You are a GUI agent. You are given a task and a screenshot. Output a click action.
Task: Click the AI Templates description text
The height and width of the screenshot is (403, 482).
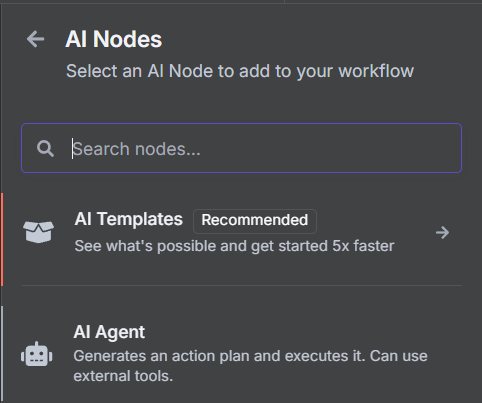pos(234,246)
